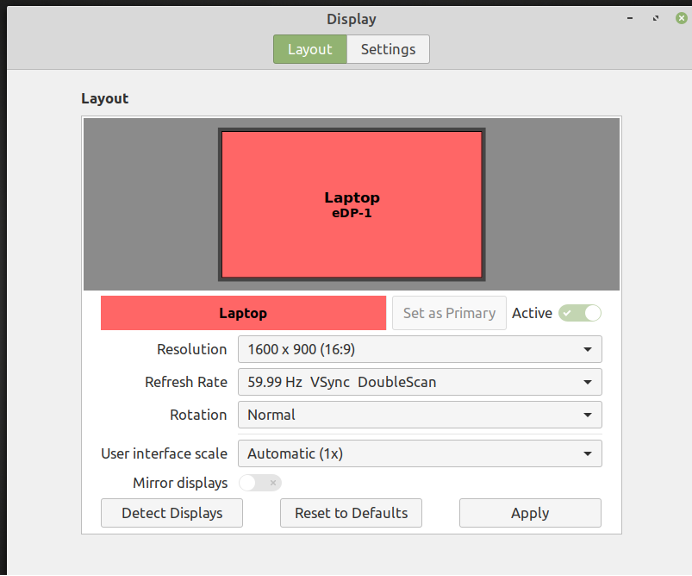Image resolution: width=692 pixels, height=576 pixels.
Task: Click the bold Layout section heading
Action: [x=105, y=99]
